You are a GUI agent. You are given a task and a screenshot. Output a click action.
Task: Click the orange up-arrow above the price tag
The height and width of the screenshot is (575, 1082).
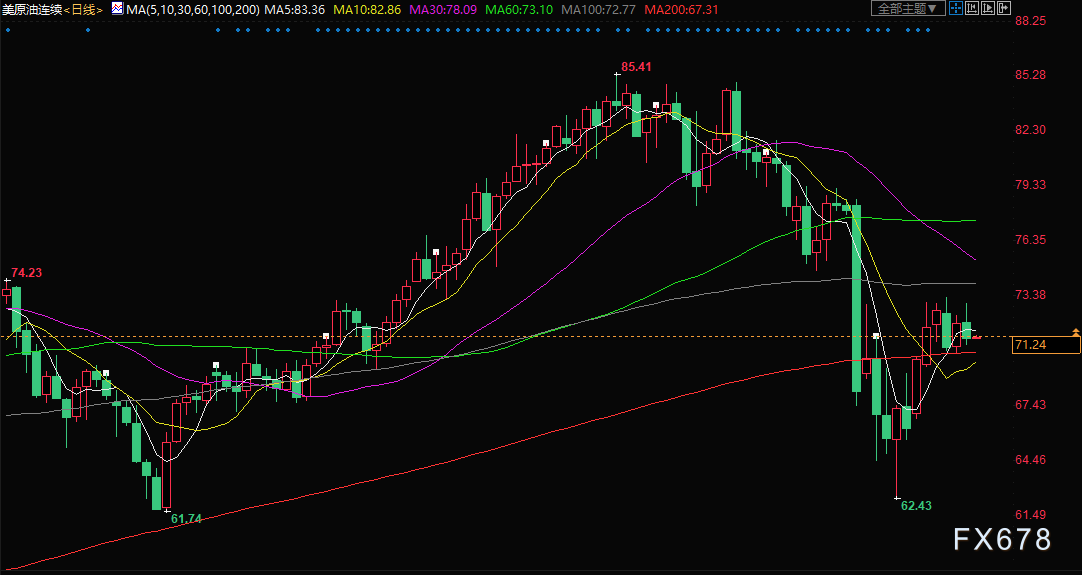[1075, 331]
